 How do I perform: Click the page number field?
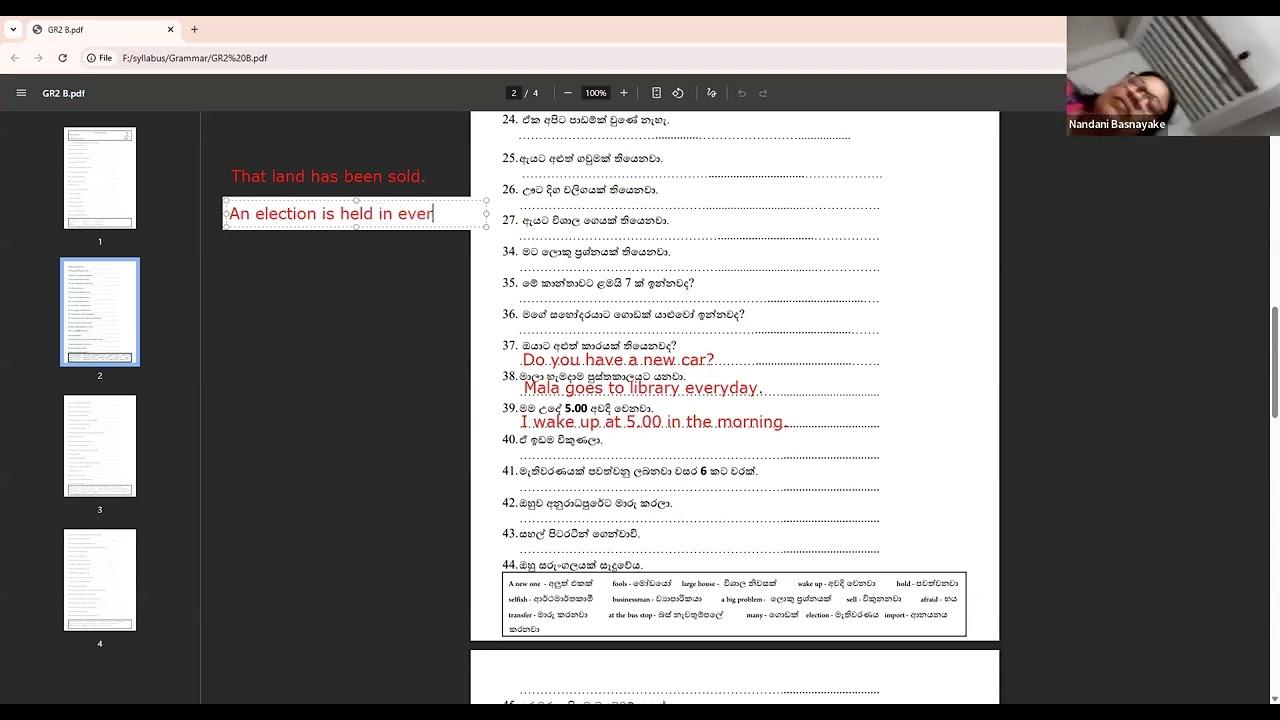(x=514, y=93)
